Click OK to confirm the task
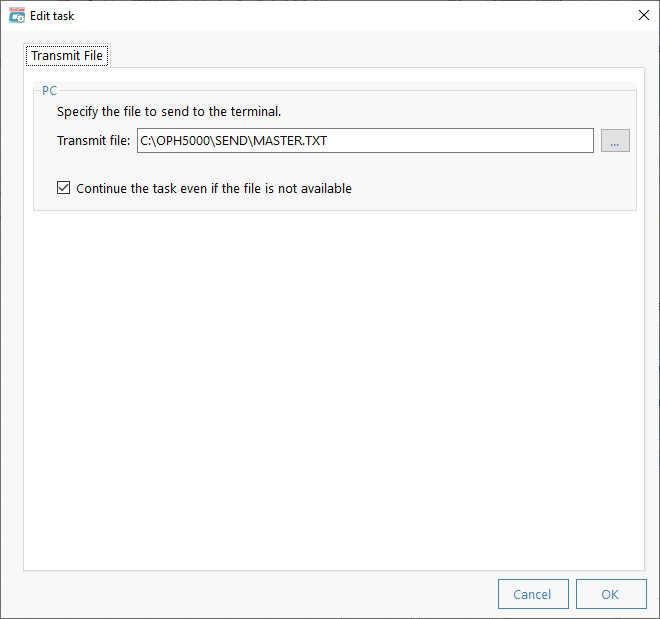The height and width of the screenshot is (619, 660). (611, 594)
